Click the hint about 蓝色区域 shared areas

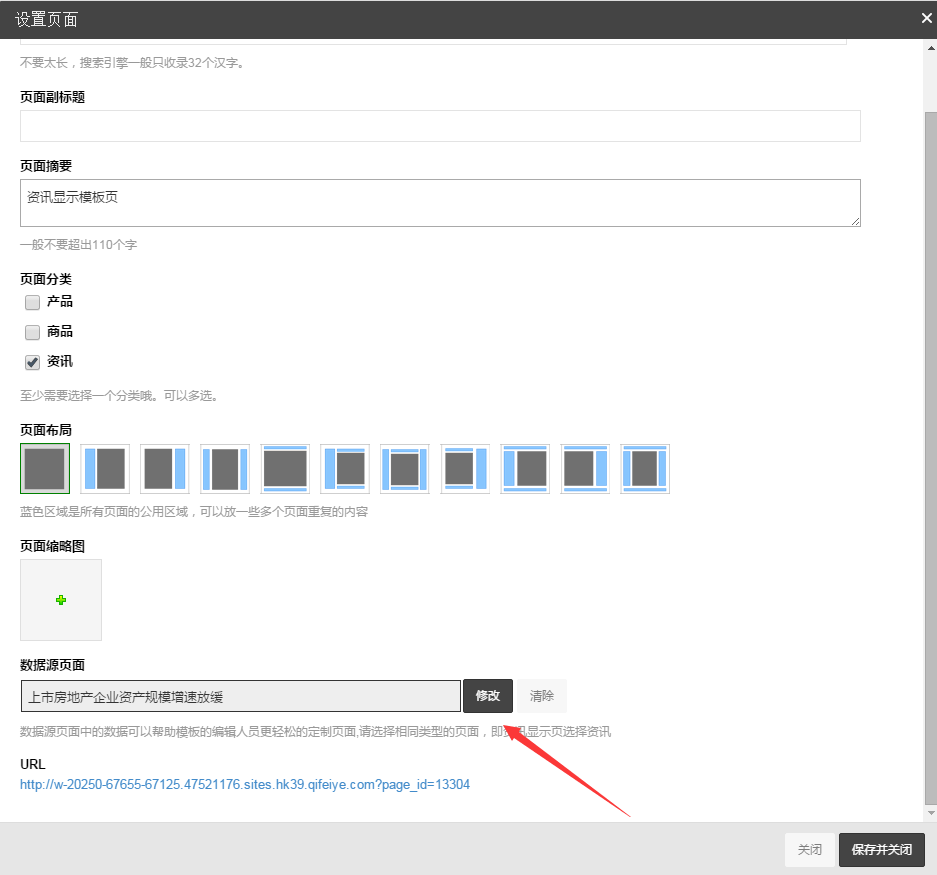click(194, 512)
